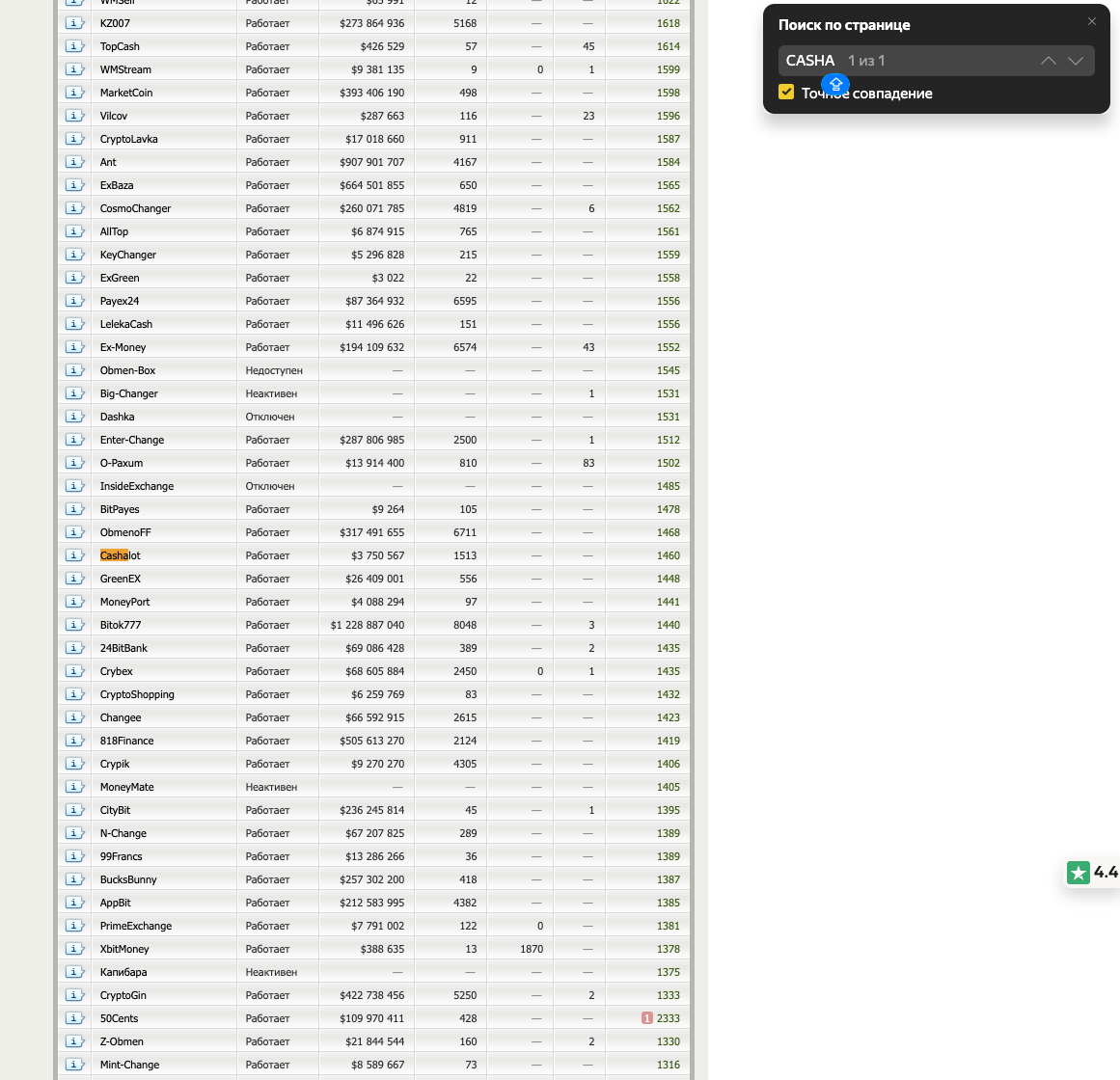
Task: Open info icon for CryptoGin row
Action: [74, 995]
